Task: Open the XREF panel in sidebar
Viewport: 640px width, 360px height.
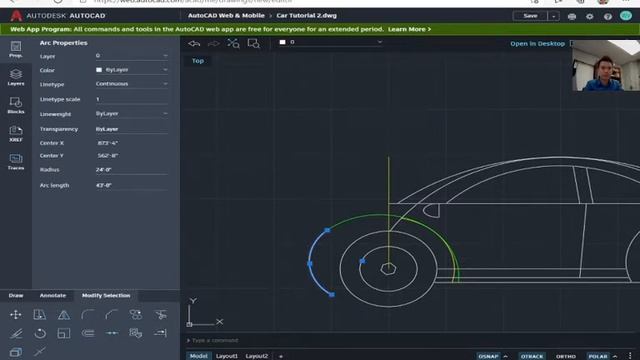Action: [x=16, y=133]
